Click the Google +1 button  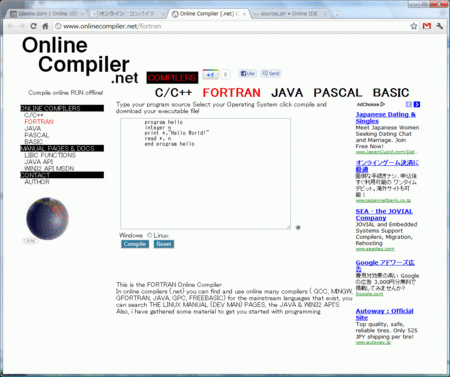coord(210,74)
